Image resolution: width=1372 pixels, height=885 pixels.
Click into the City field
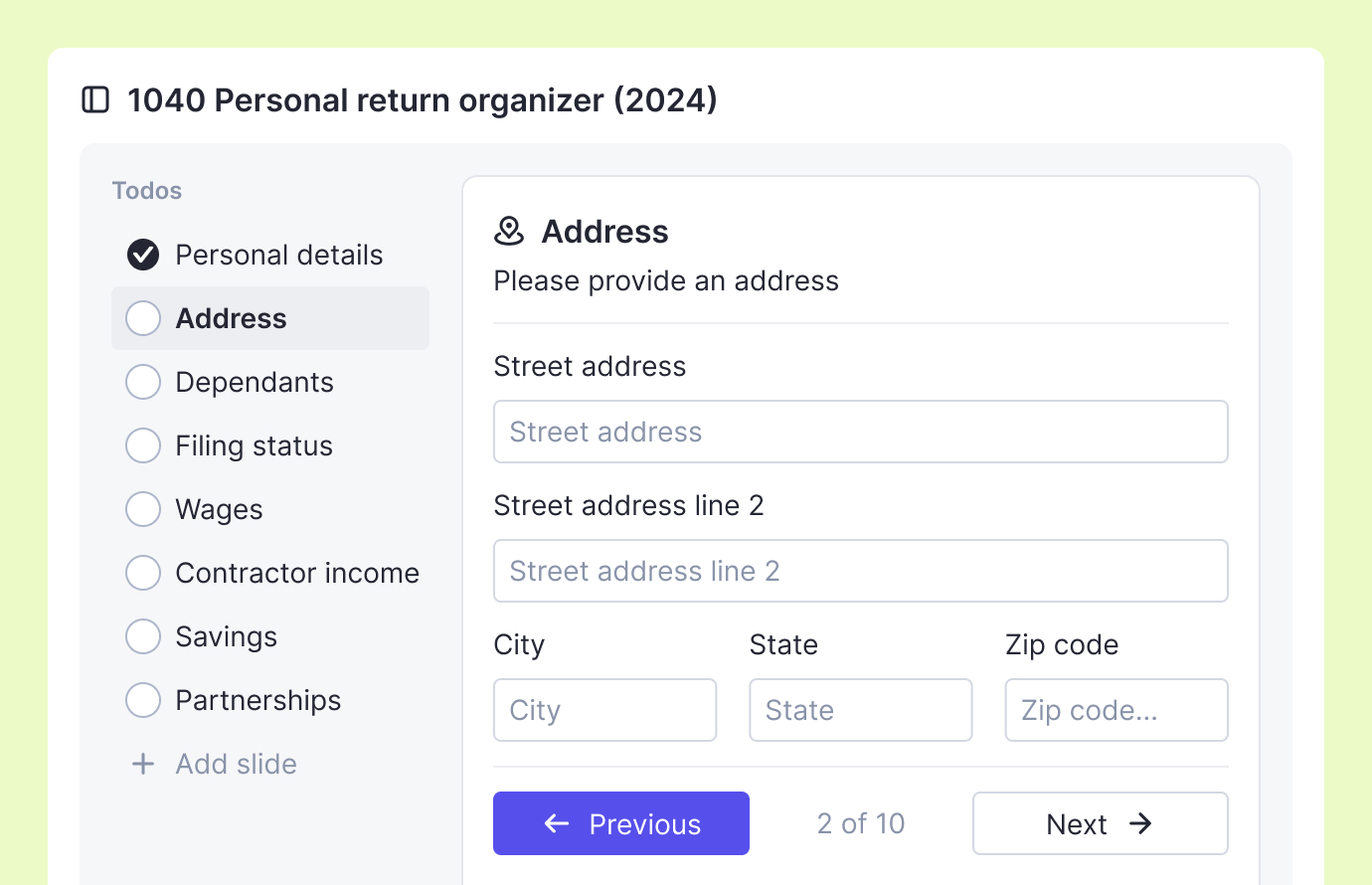604,710
